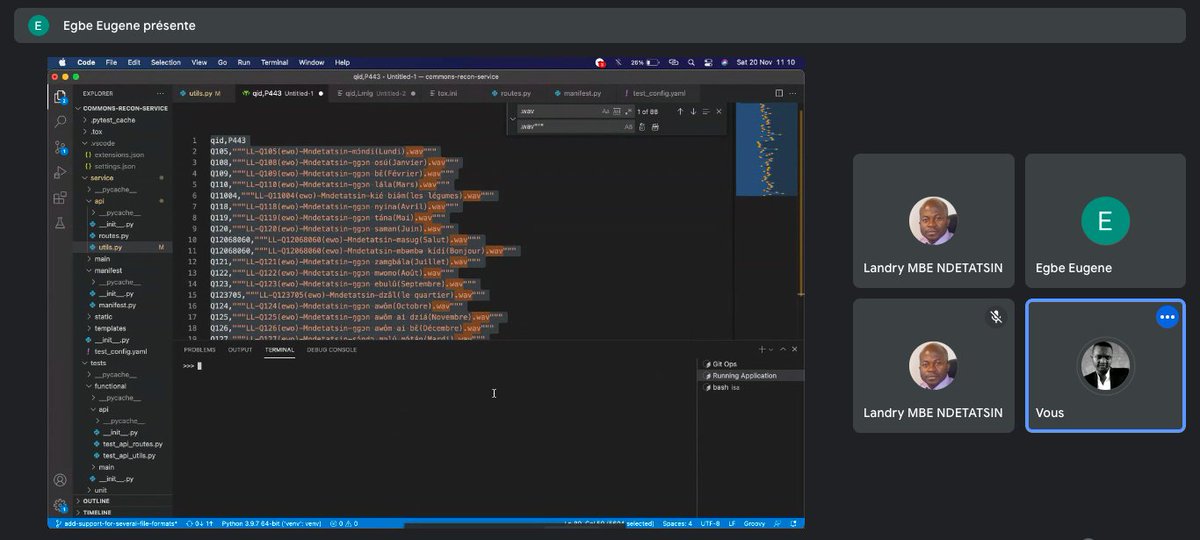Expand the .pytest_cache folder
This screenshot has width=1200, height=540.
[112, 120]
